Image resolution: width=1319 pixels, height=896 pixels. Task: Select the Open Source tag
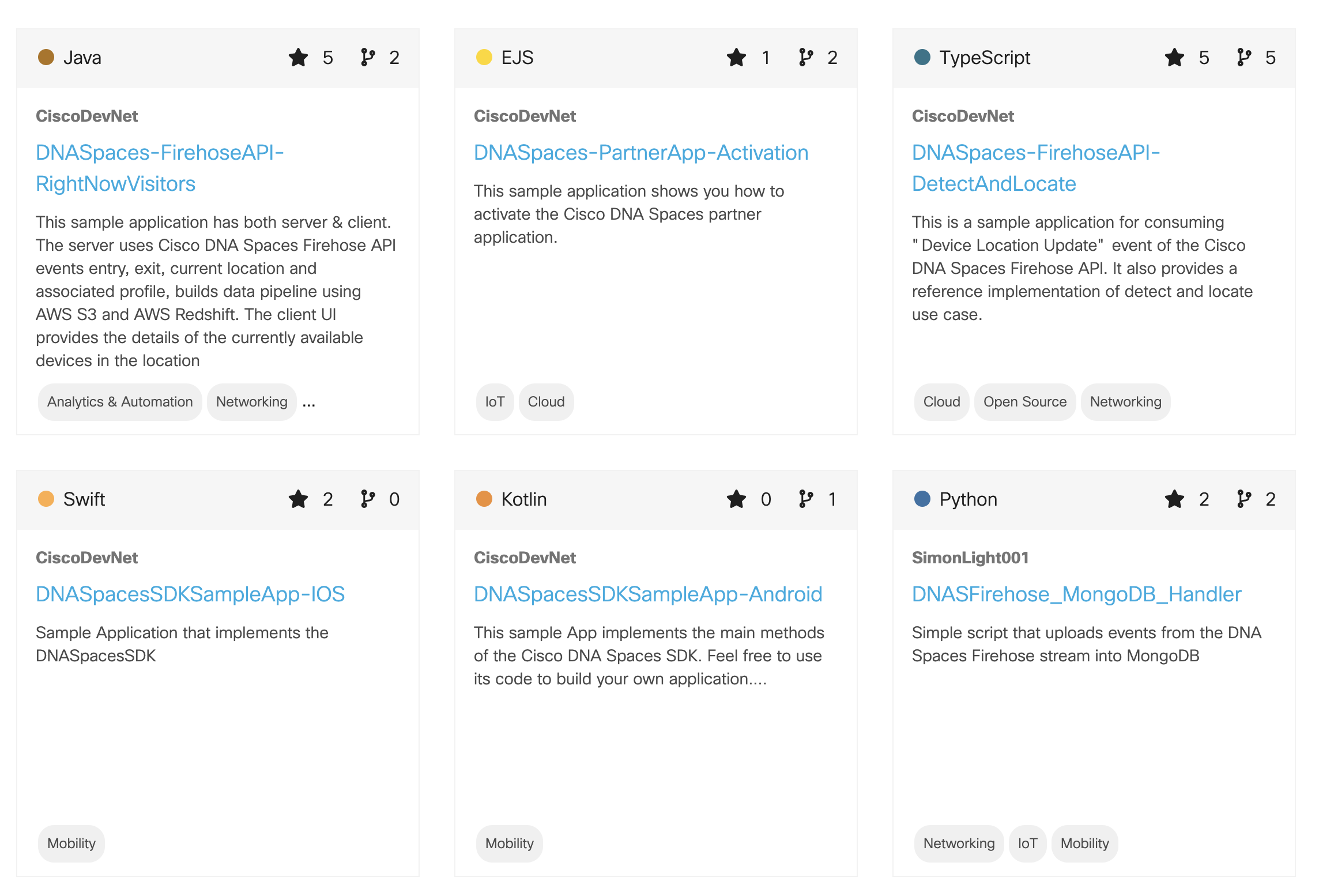[1025, 402]
